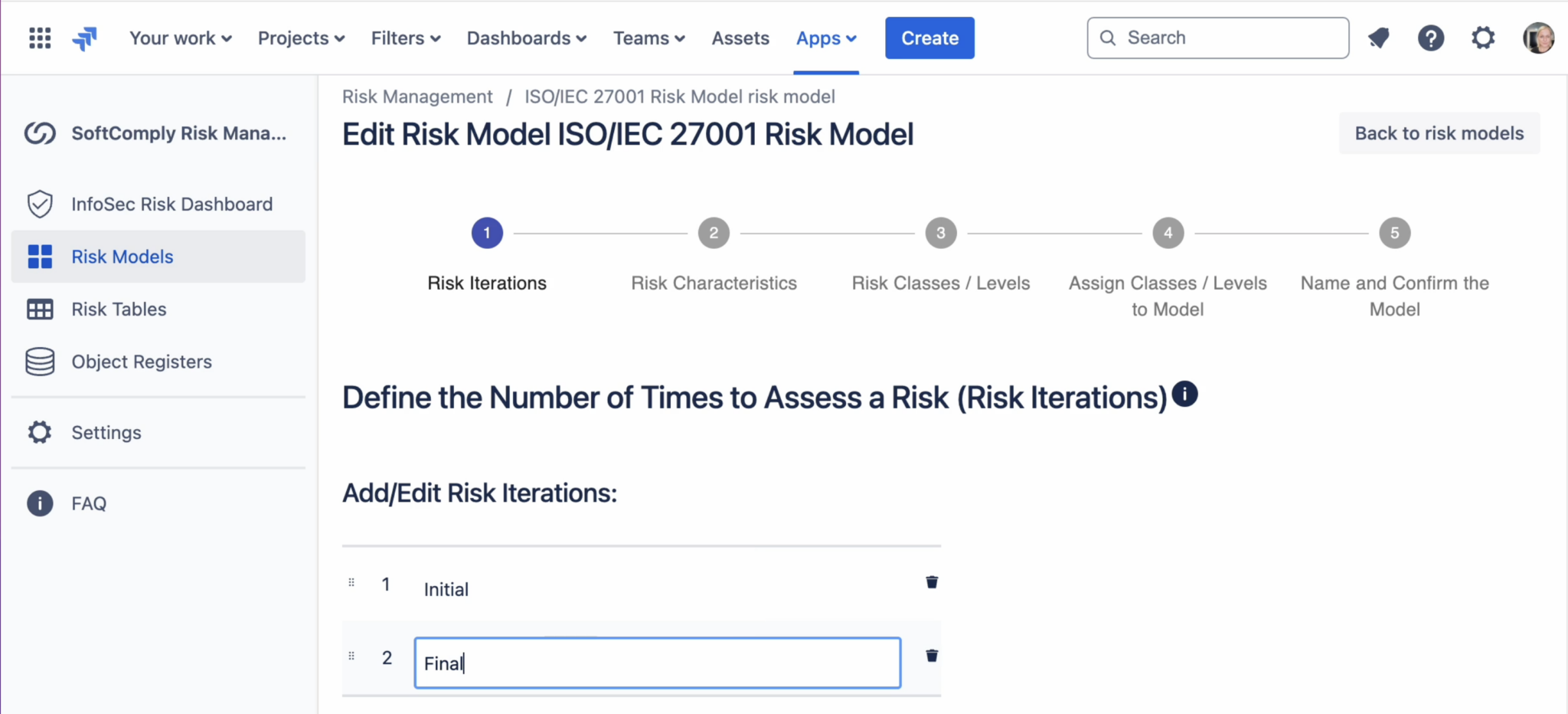Open notifications via the bell icon
Screen dimensions: 1568x714
tap(1378, 38)
